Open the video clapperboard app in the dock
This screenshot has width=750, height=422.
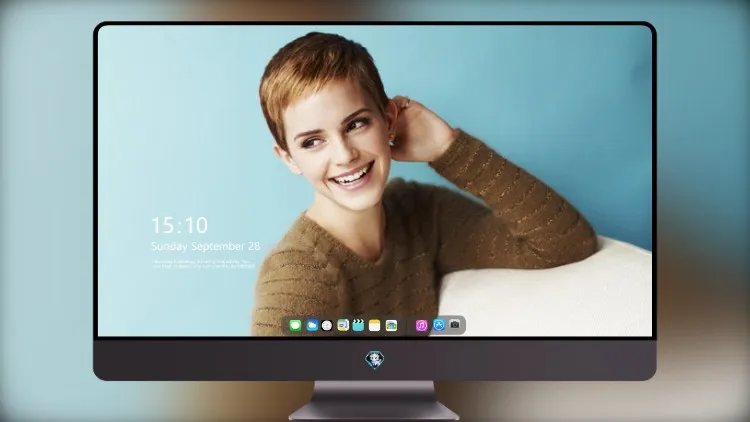[358, 325]
